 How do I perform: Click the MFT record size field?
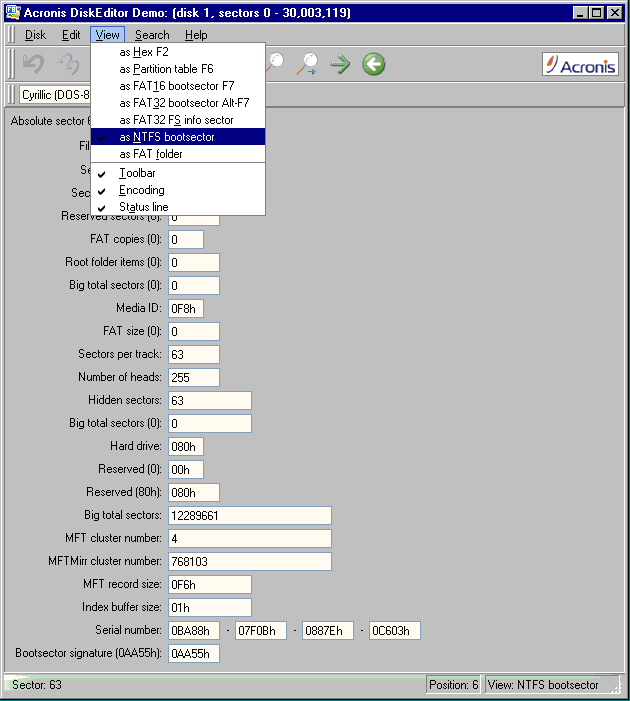(x=210, y=584)
